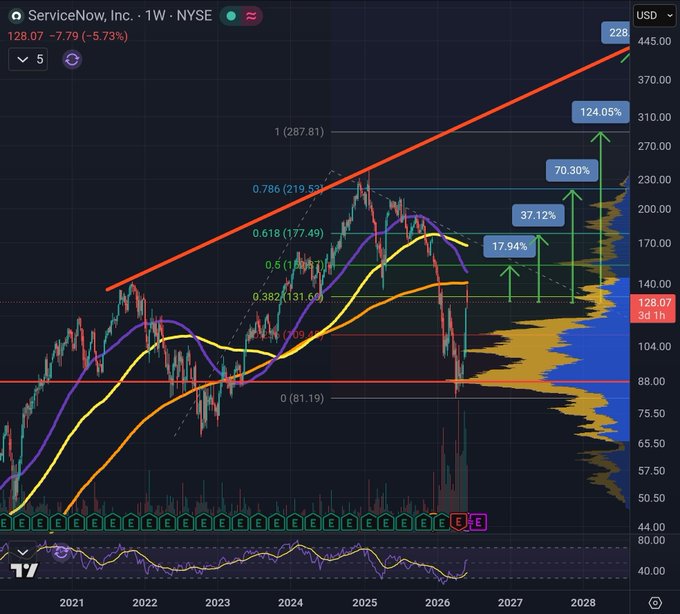
Task: Click the Fibonacci level 1 (287.81) label
Action: click(x=299, y=132)
